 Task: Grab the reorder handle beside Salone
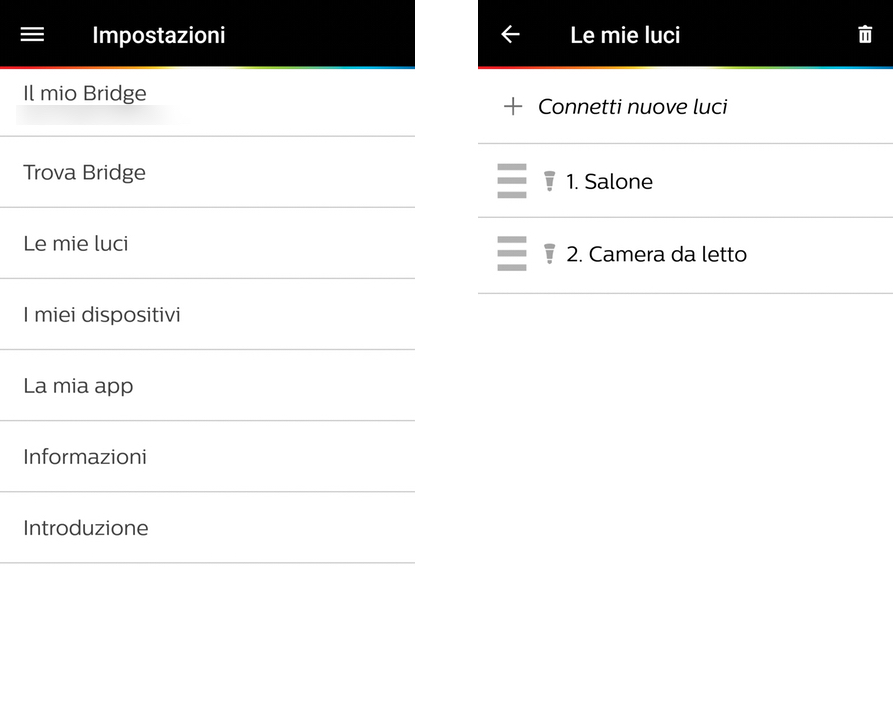511,181
